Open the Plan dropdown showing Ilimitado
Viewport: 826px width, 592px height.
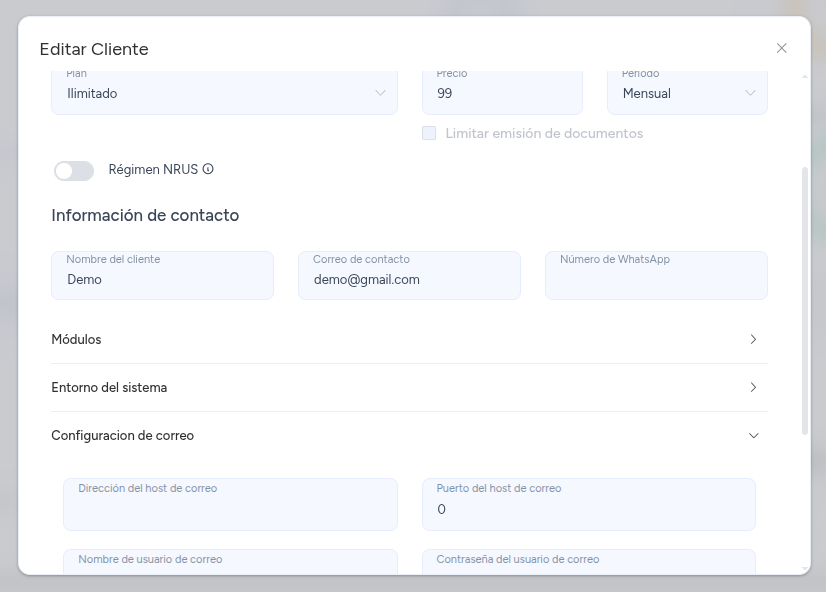[x=224, y=92]
